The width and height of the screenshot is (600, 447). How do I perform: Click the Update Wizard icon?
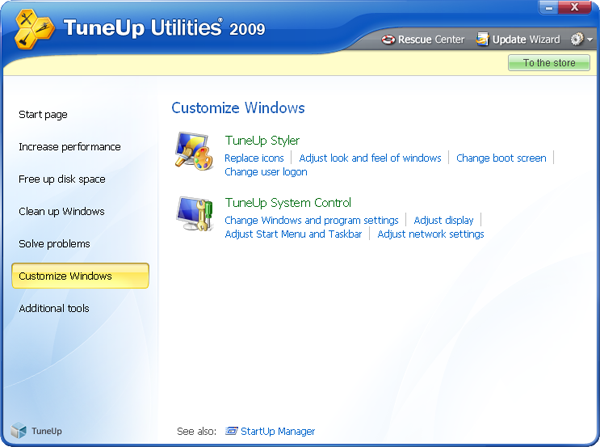coord(483,39)
